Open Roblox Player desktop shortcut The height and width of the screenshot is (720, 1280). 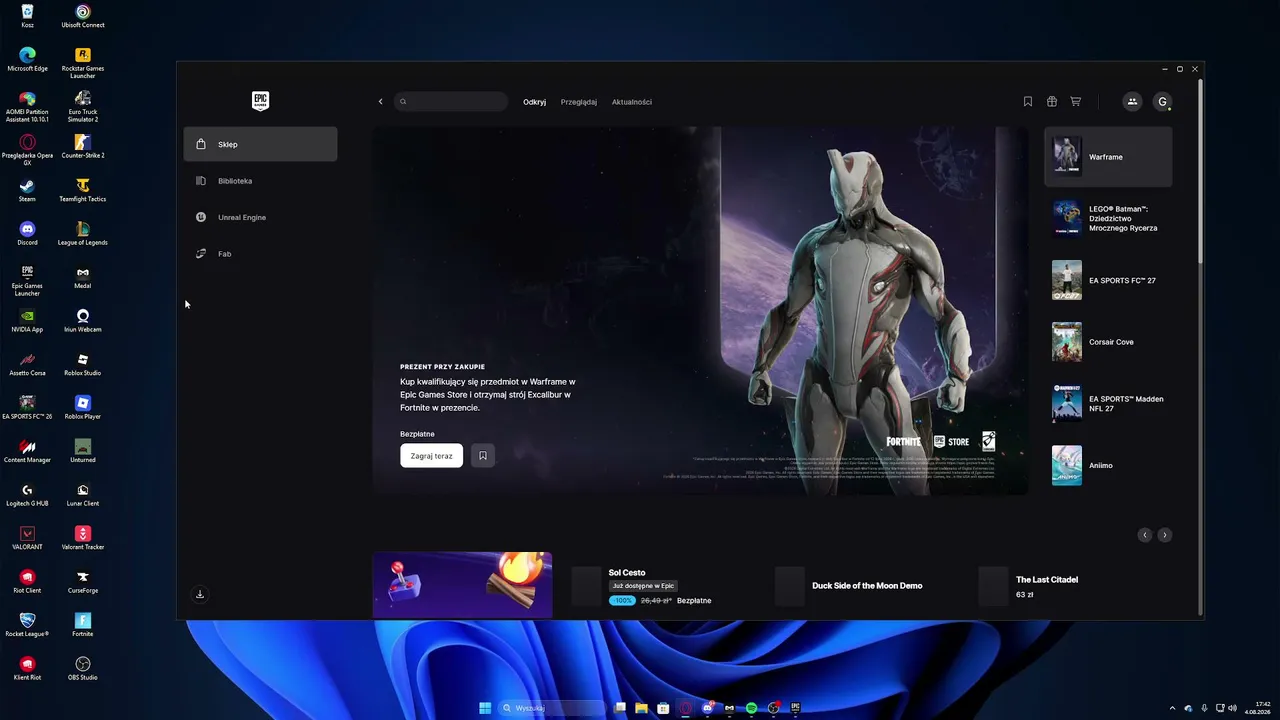point(83,407)
